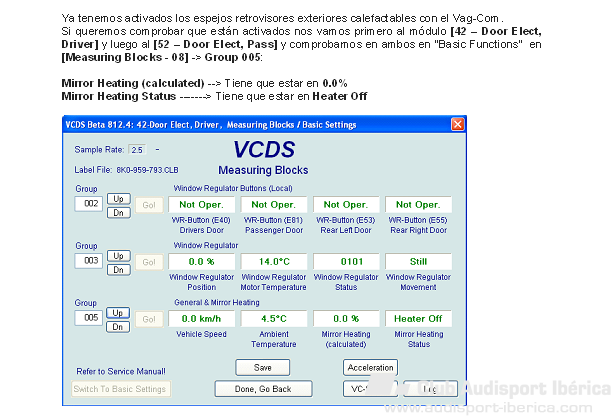Viewport: 613px width, 416px height.
Task: Click the Acceleration button
Action: pyautogui.click(x=370, y=368)
